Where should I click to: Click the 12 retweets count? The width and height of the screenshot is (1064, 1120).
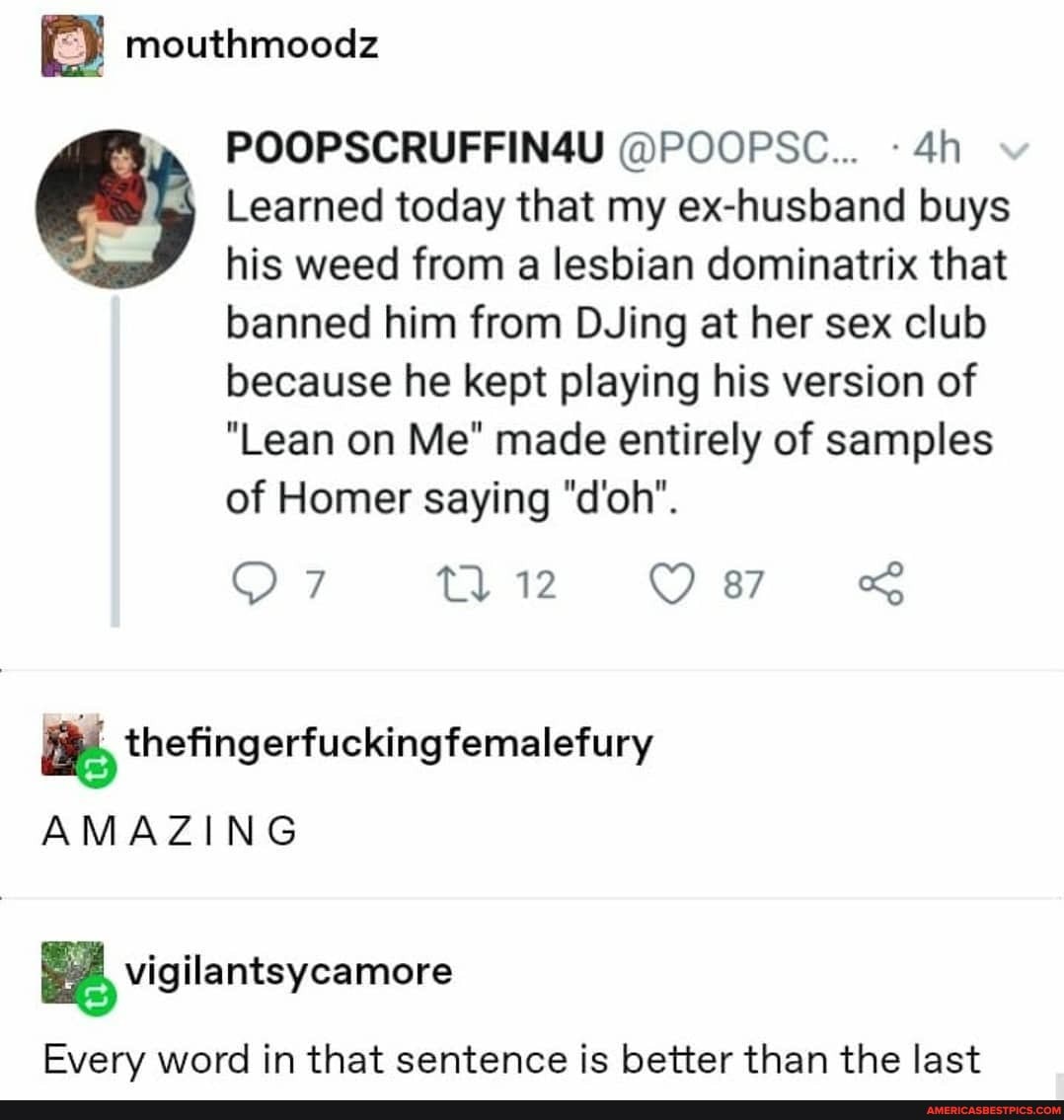tap(537, 584)
